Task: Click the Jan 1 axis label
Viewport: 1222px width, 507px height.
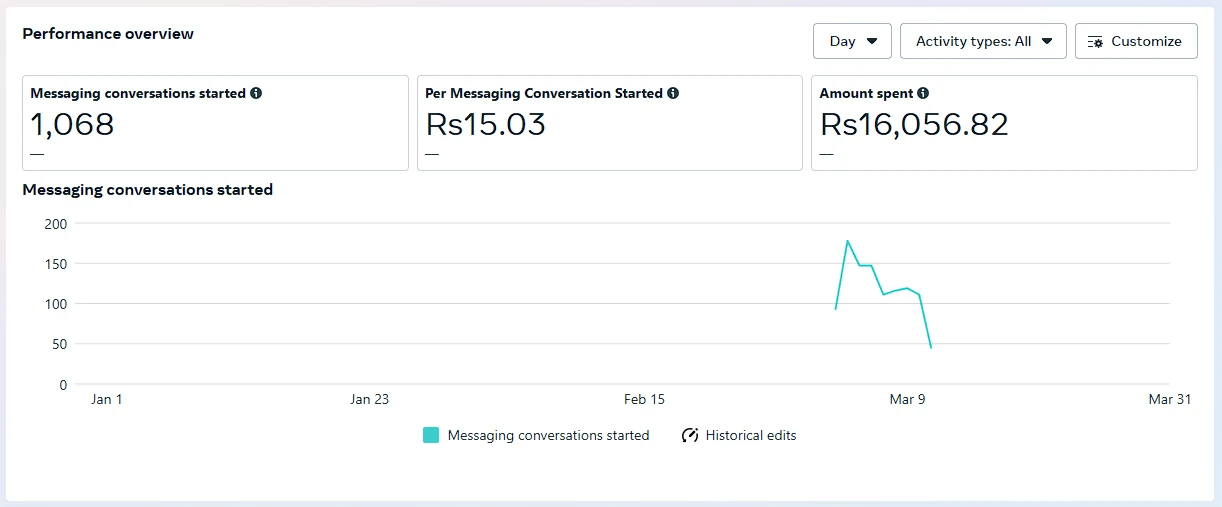Action: tap(106, 399)
